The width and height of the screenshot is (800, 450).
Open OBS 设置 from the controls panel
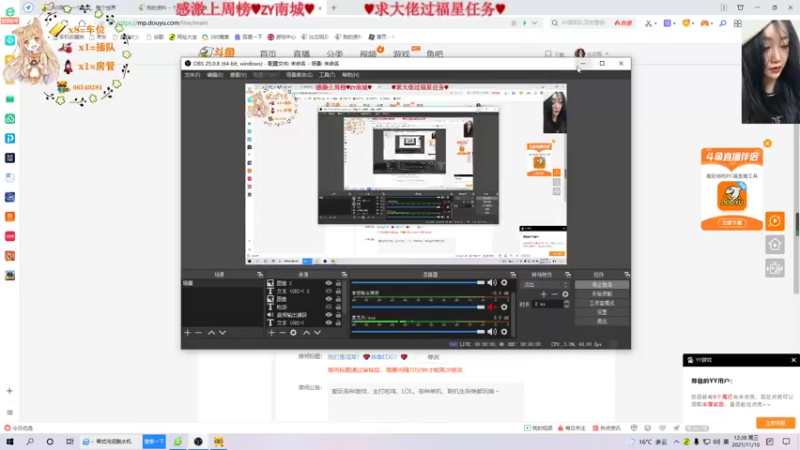coord(602,312)
